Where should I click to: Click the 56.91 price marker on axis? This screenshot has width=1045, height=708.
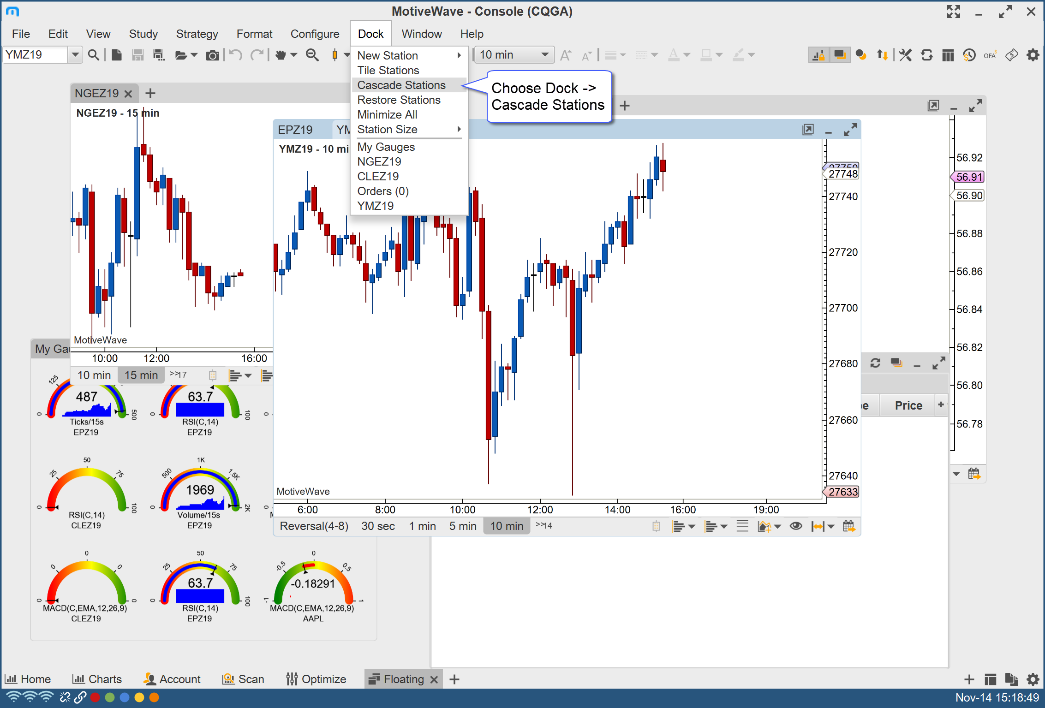(968, 177)
